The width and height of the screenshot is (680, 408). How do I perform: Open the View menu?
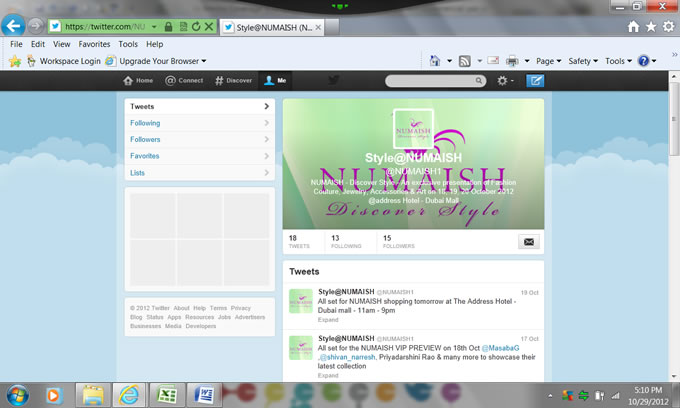coord(62,44)
